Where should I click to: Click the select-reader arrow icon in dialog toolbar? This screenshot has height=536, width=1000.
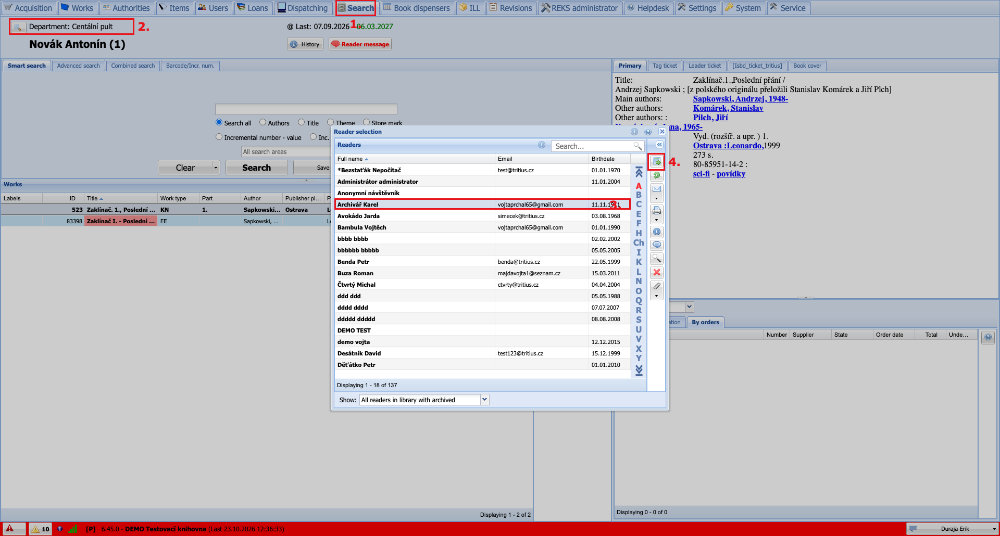656,161
